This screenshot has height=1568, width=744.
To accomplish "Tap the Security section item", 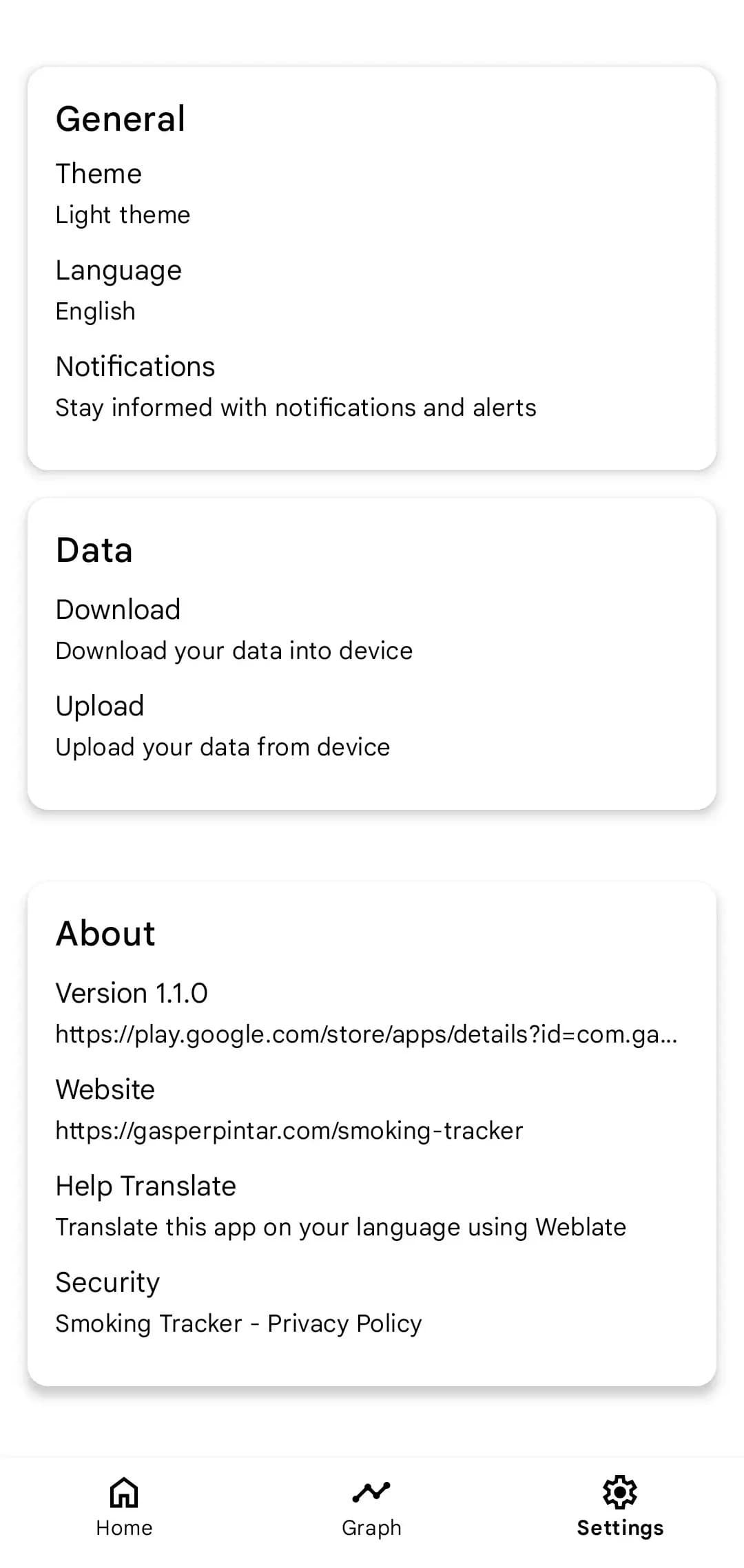I will pos(107,1282).
